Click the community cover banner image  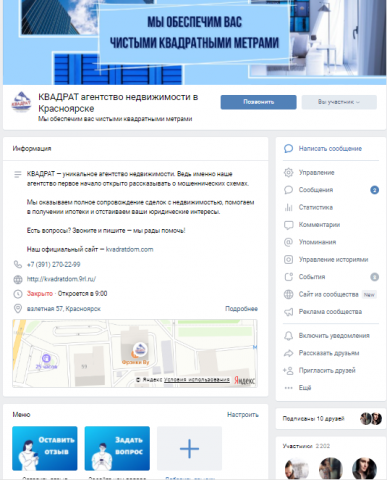coord(194,42)
